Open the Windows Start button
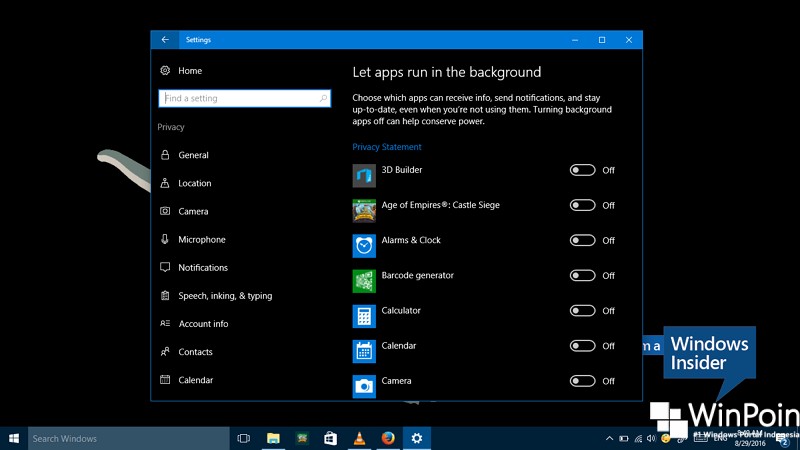 tap(14, 438)
